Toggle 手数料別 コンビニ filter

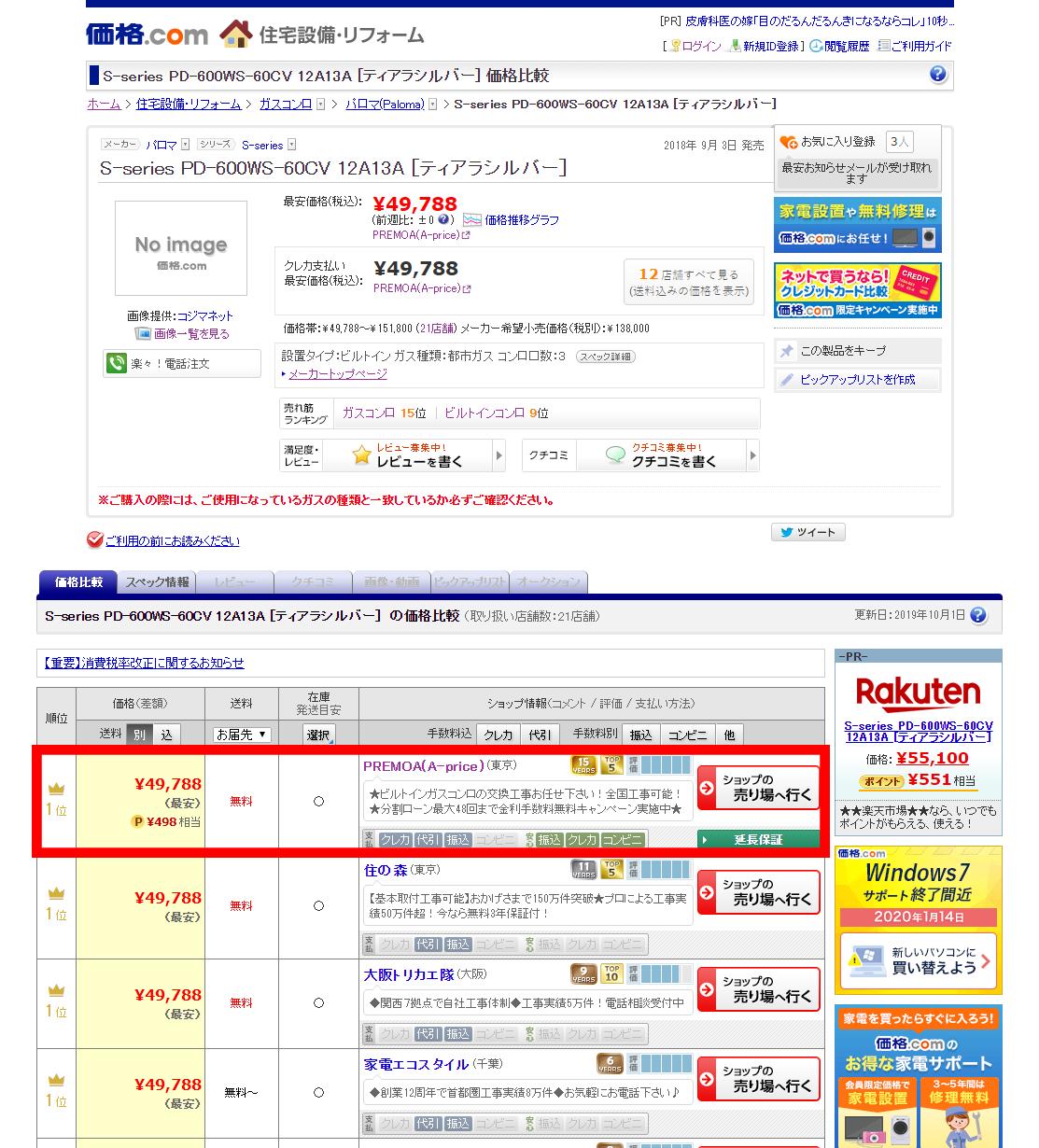point(687,735)
